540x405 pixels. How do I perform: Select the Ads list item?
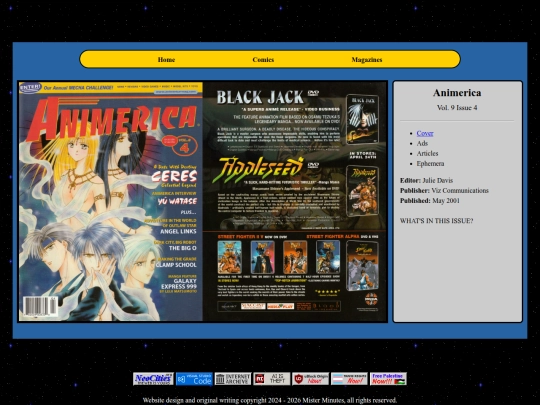[422, 143]
